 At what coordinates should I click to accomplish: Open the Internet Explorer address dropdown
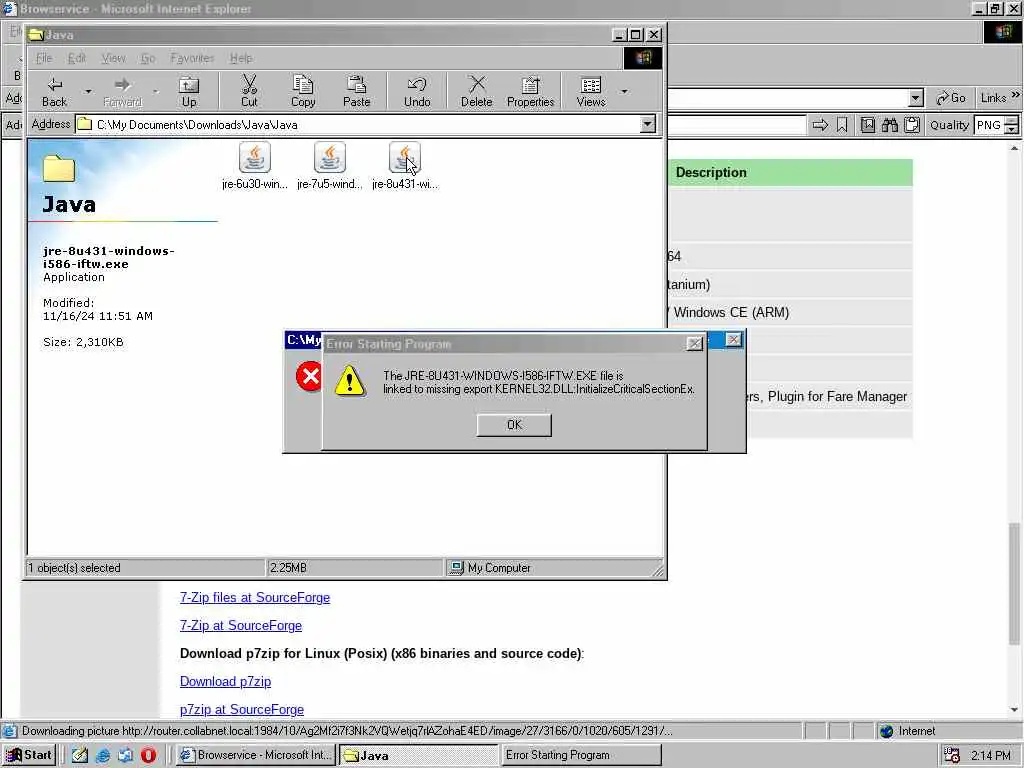pos(916,98)
